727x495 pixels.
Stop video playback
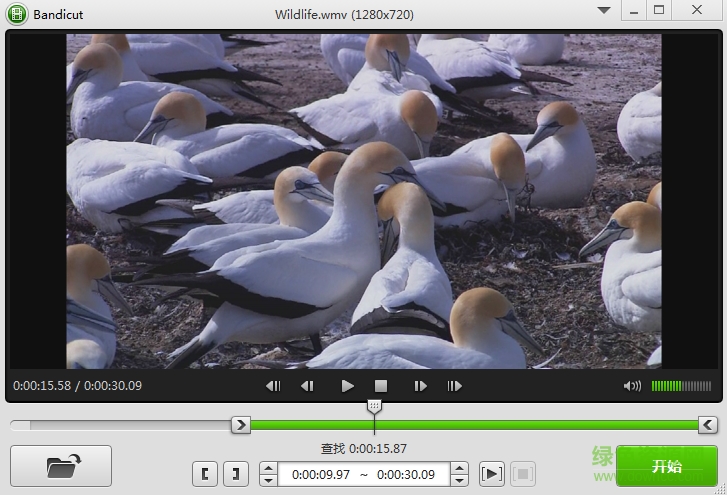point(381,386)
